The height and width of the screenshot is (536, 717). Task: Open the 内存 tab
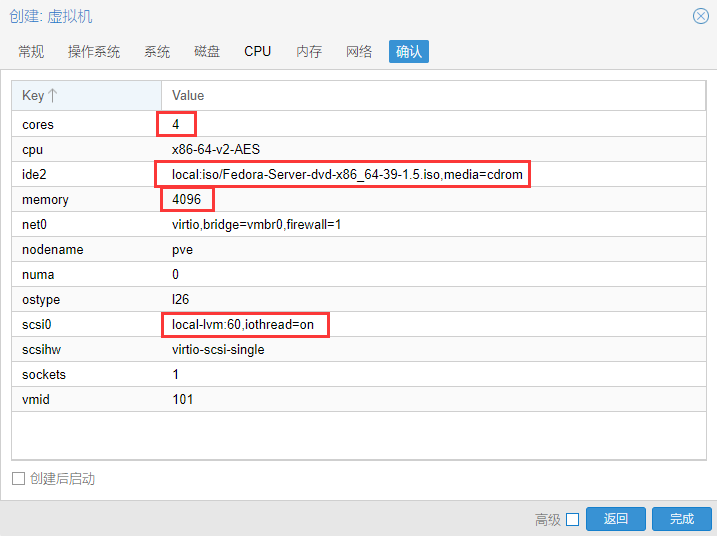coord(309,51)
